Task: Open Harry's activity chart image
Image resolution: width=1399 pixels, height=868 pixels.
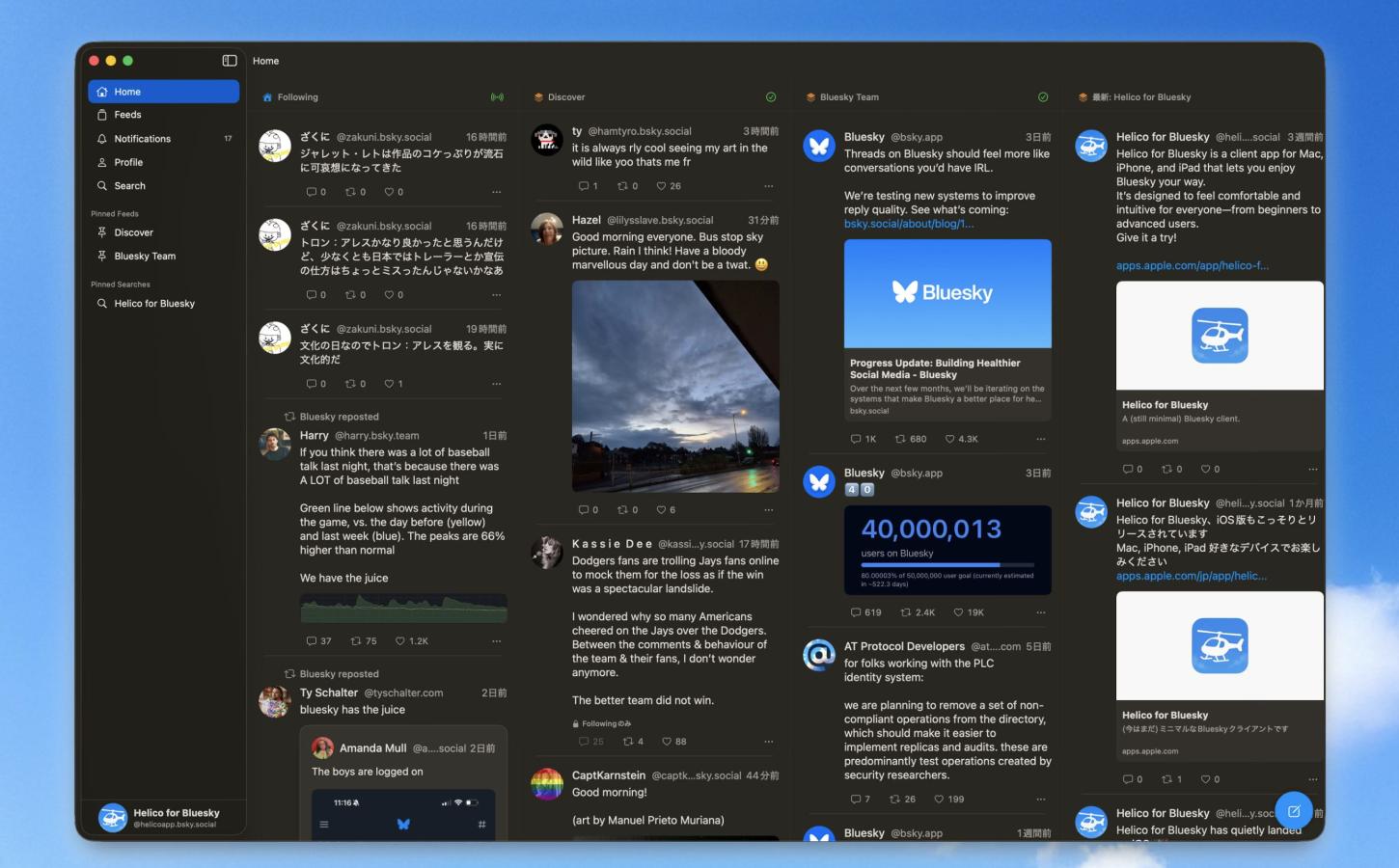Action: pos(403,609)
